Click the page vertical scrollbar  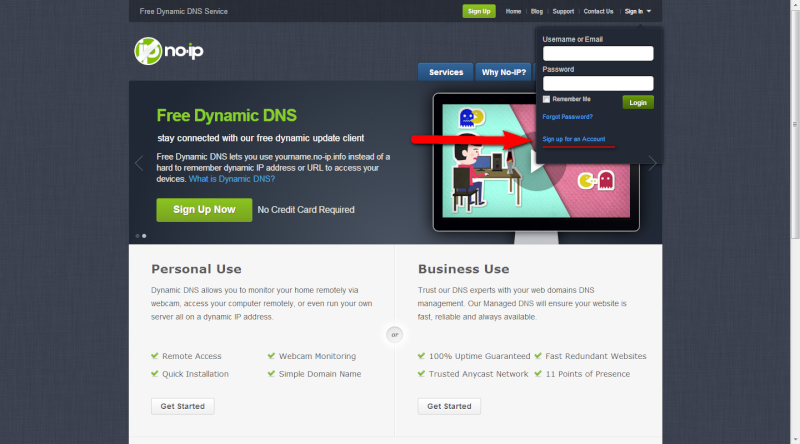pos(795,122)
